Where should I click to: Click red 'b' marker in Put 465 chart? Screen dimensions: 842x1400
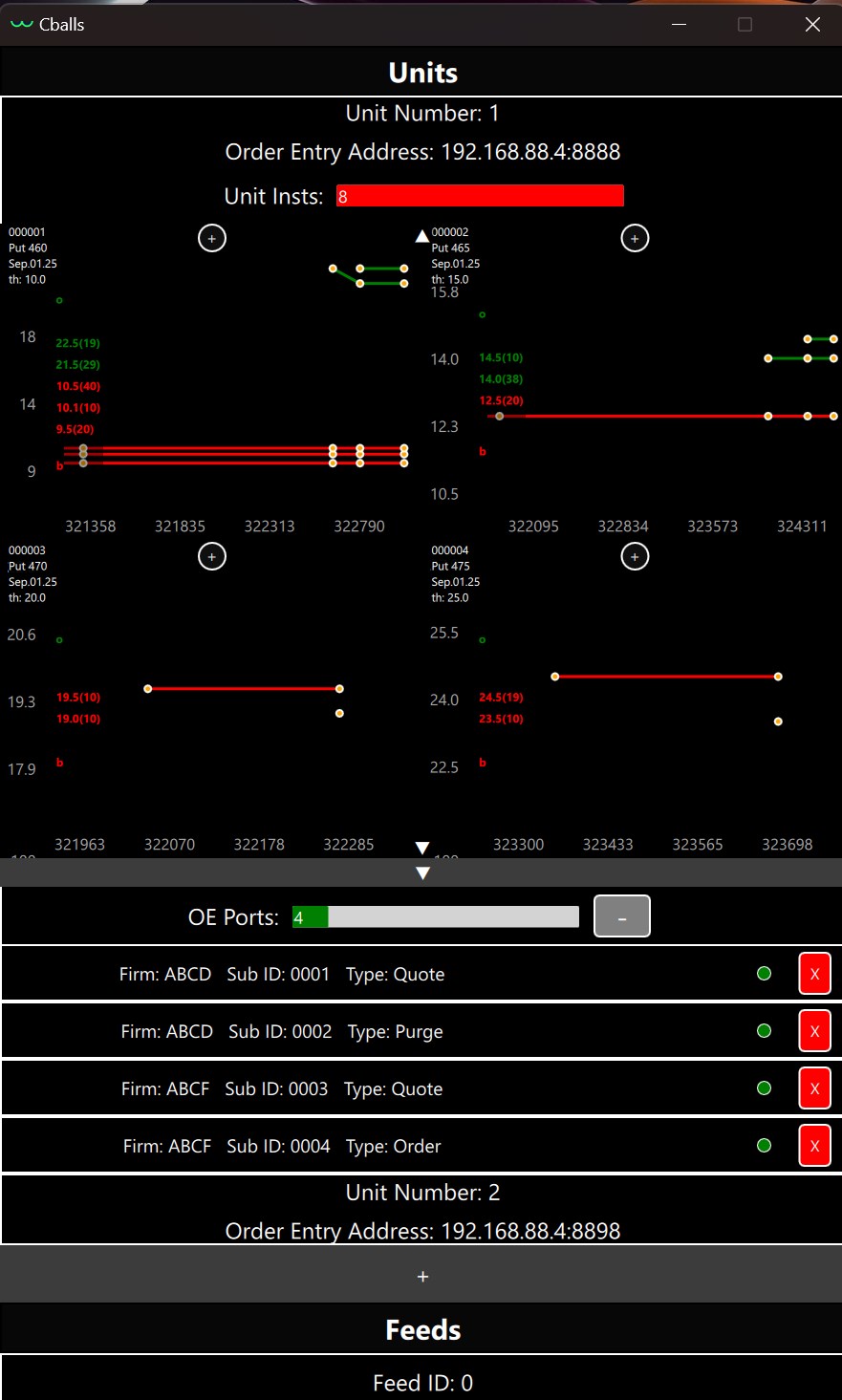pyautogui.click(x=482, y=451)
